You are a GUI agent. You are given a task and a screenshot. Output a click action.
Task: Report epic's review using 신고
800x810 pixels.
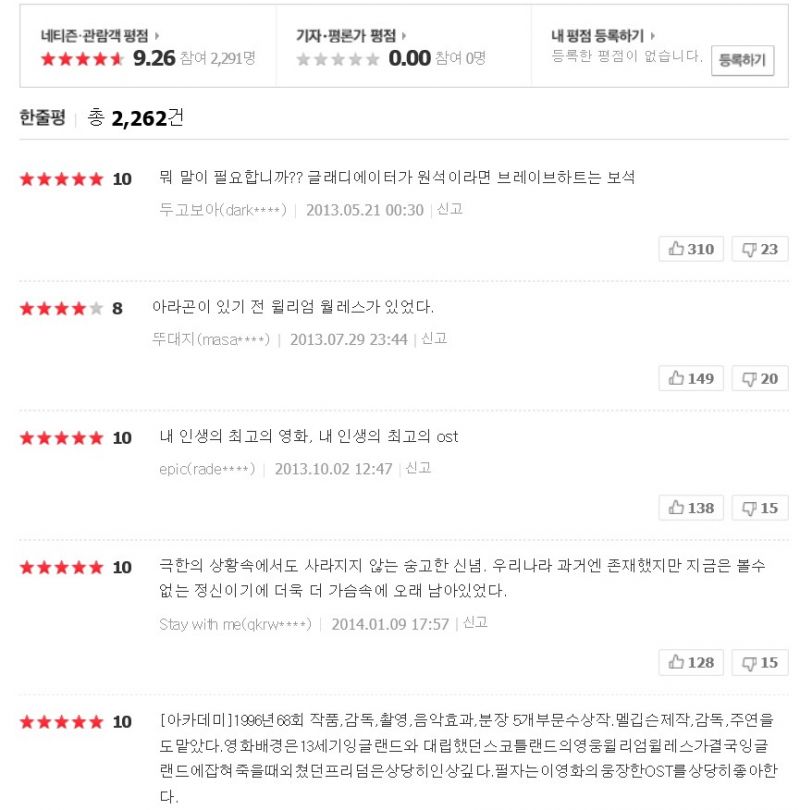(x=417, y=468)
